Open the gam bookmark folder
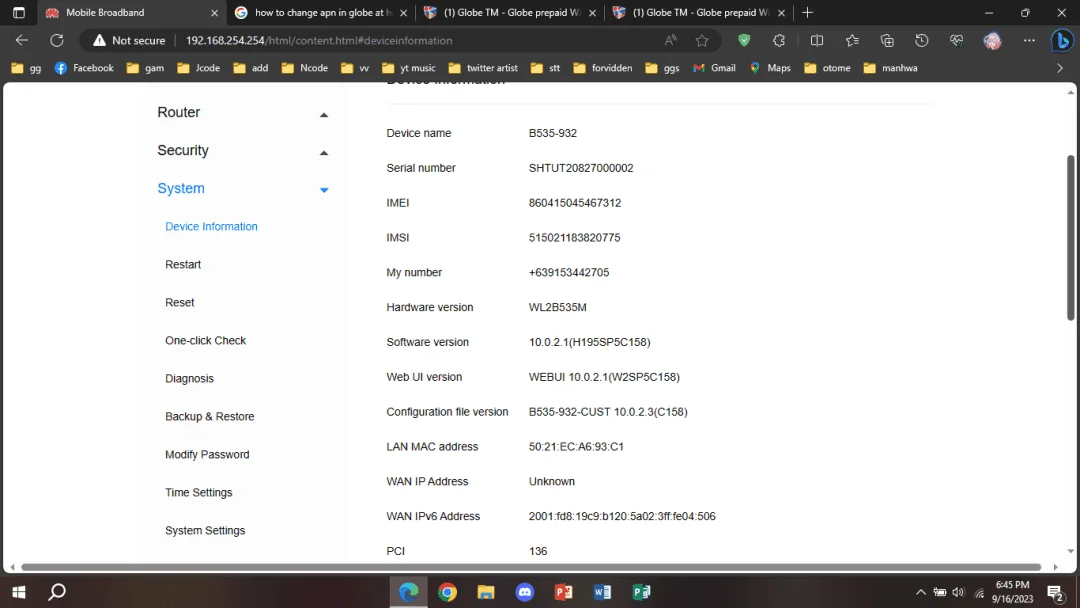This screenshot has height=608, width=1080. coord(145,68)
